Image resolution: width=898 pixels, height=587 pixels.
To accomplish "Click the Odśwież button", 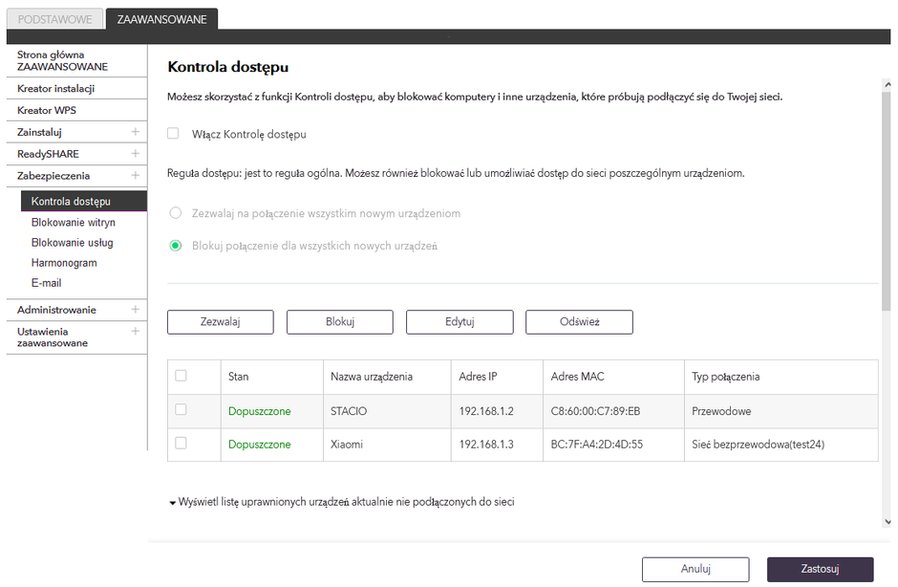I will coord(579,322).
